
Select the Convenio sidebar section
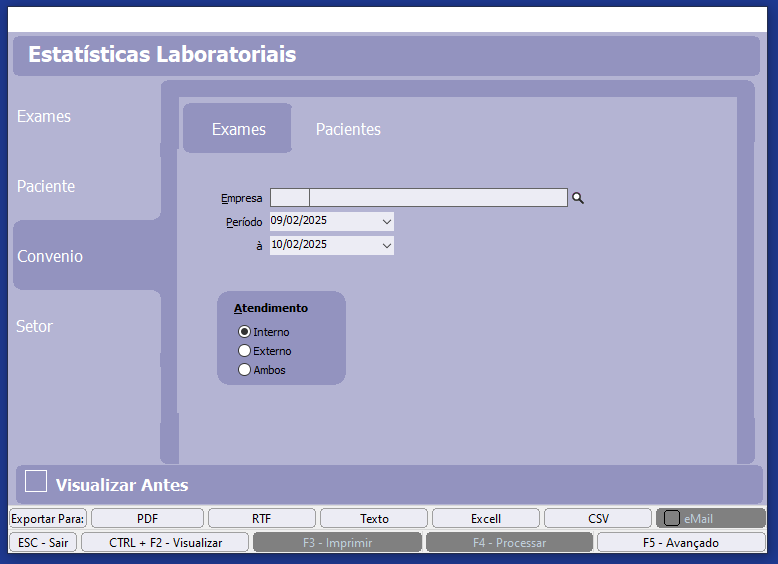(x=50, y=256)
